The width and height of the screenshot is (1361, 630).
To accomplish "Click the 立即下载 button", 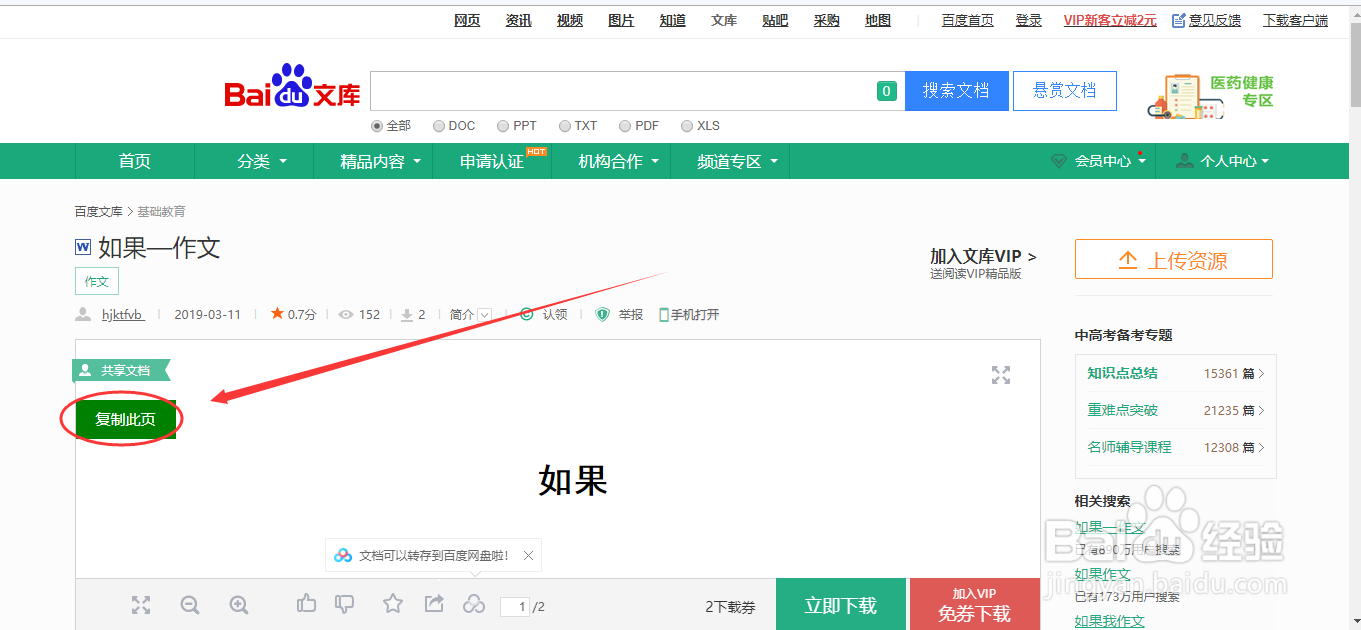I will (x=841, y=605).
